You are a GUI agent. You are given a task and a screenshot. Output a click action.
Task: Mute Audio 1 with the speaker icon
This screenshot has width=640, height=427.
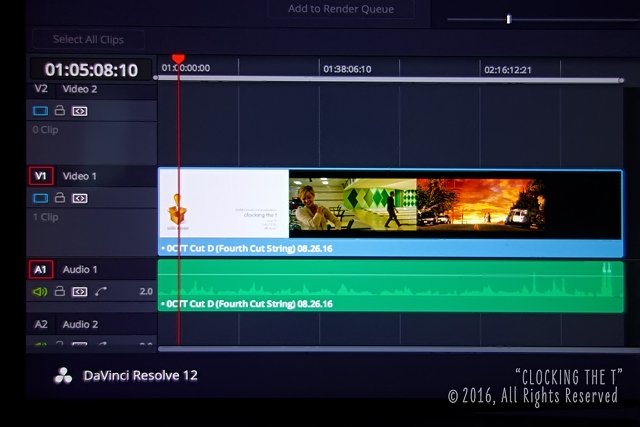tap(41, 292)
